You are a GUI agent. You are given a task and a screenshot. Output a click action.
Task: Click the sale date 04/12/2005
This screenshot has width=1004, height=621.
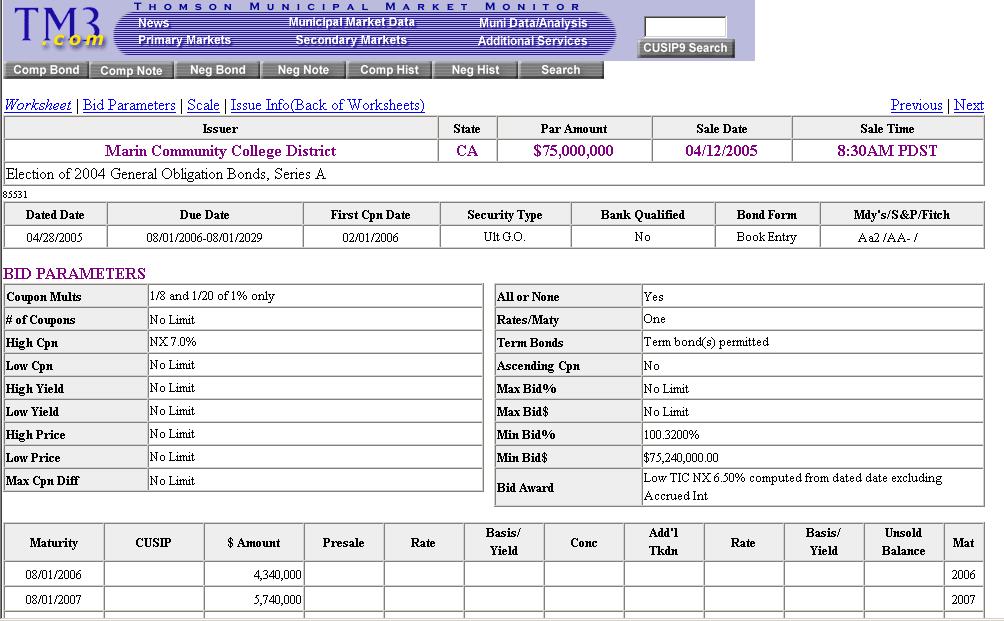click(721, 151)
